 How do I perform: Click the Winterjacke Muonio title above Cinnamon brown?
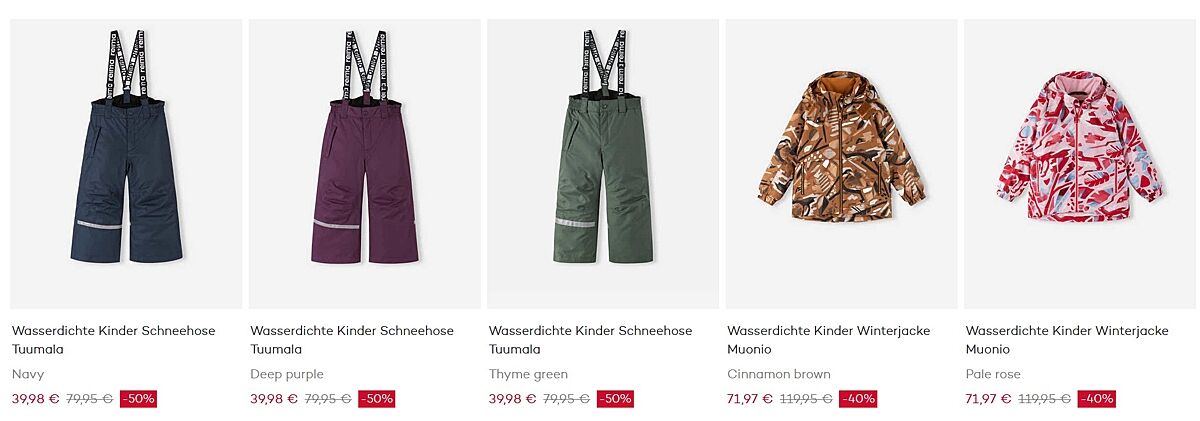point(829,340)
